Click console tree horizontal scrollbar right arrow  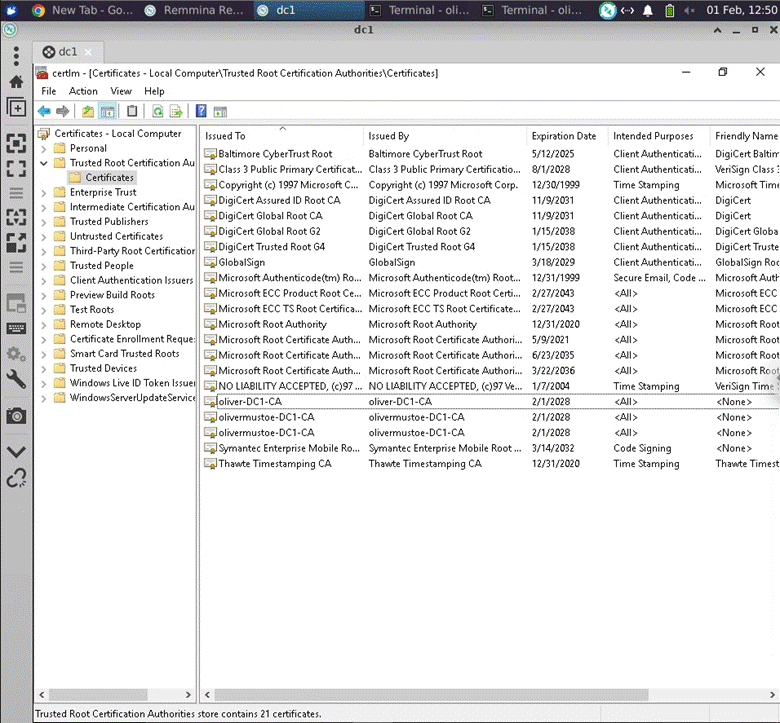click(188, 695)
